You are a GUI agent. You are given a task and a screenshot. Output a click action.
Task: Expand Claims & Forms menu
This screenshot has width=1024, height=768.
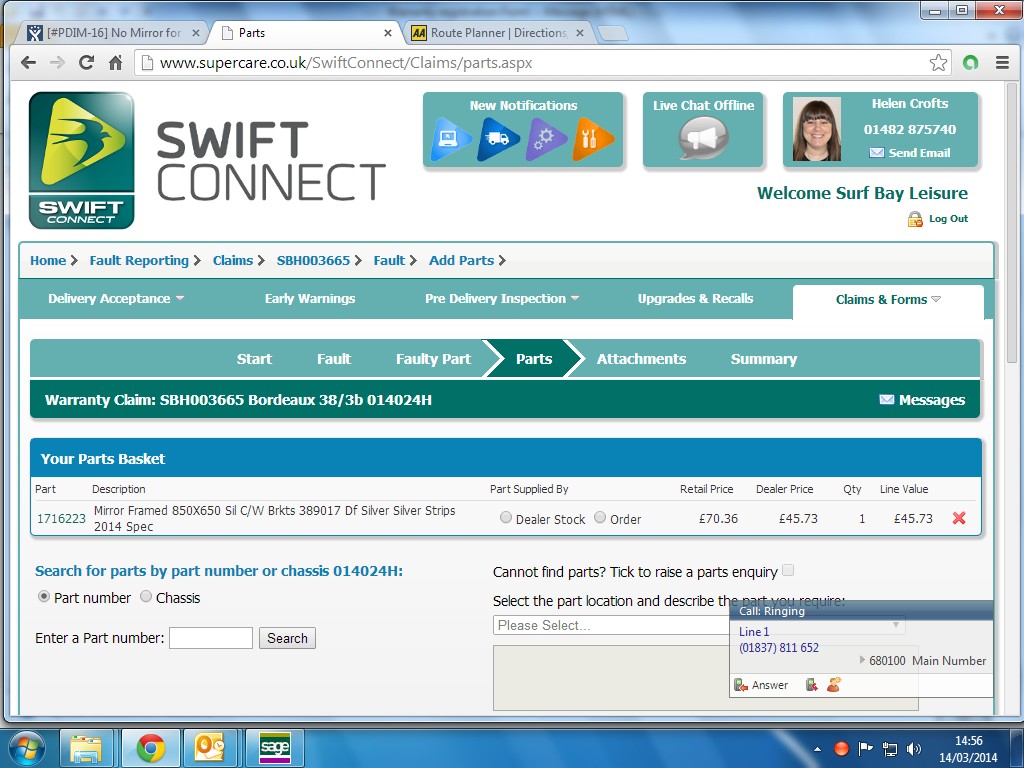pos(888,300)
